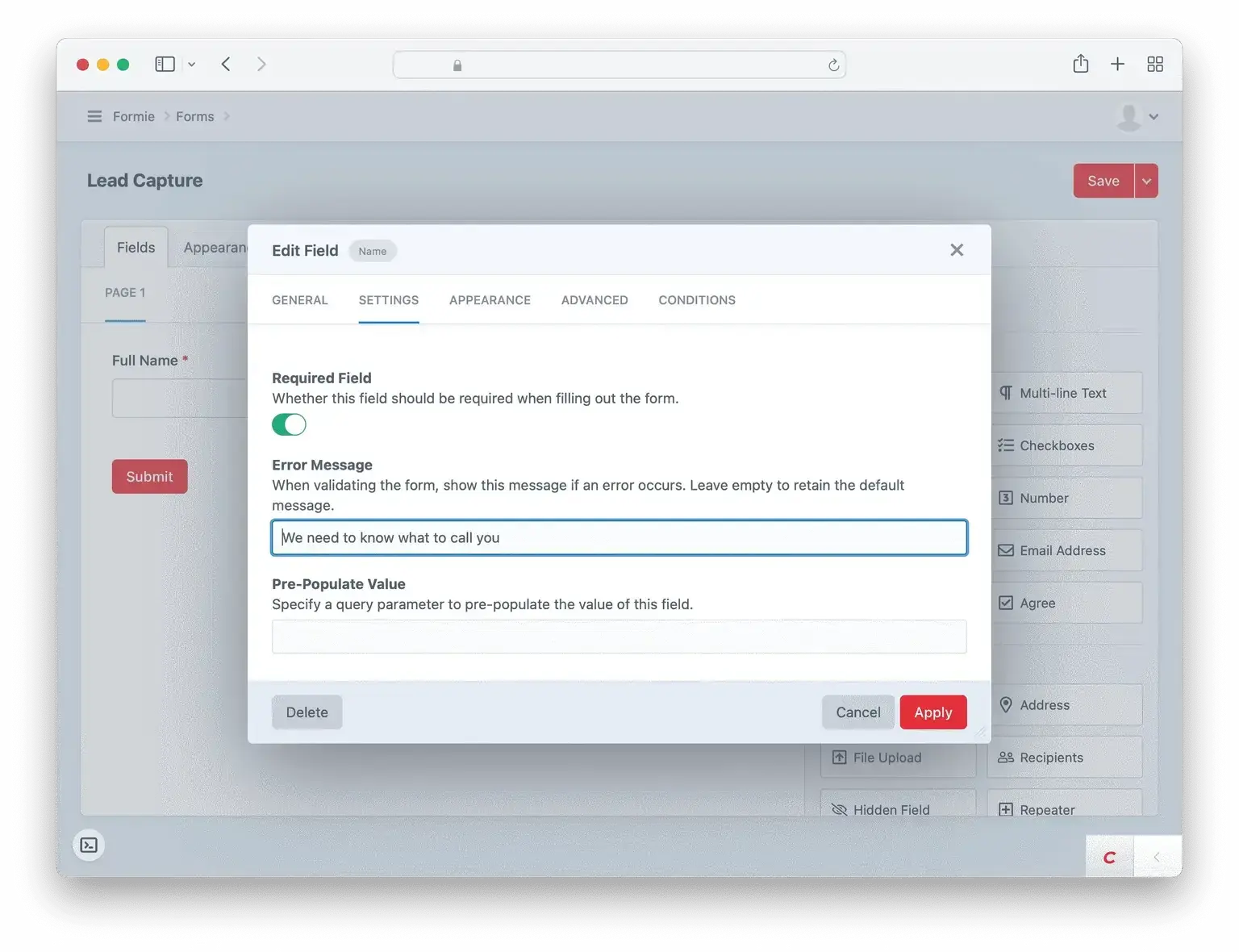This screenshot has width=1239, height=952.
Task: Click the Pre-Populate Value input field
Action: 619,637
